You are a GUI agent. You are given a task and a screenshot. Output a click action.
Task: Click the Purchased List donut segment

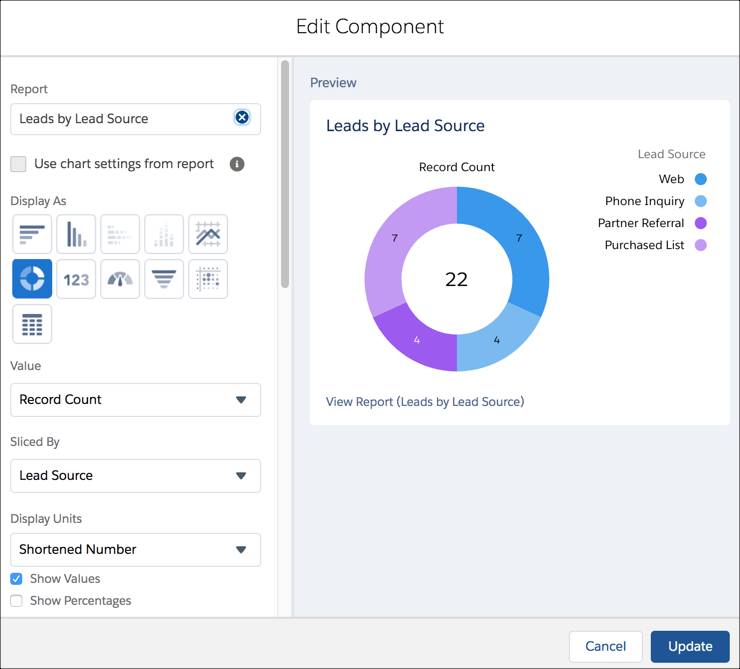point(395,238)
